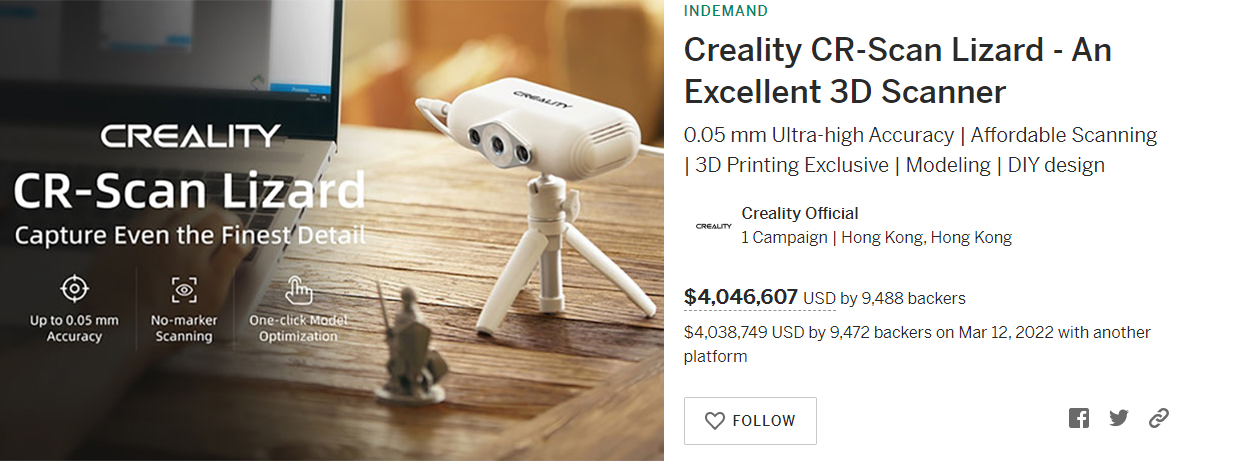Click the heart icon in Follow button
Screen dimensions: 1239x461
pos(714,421)
